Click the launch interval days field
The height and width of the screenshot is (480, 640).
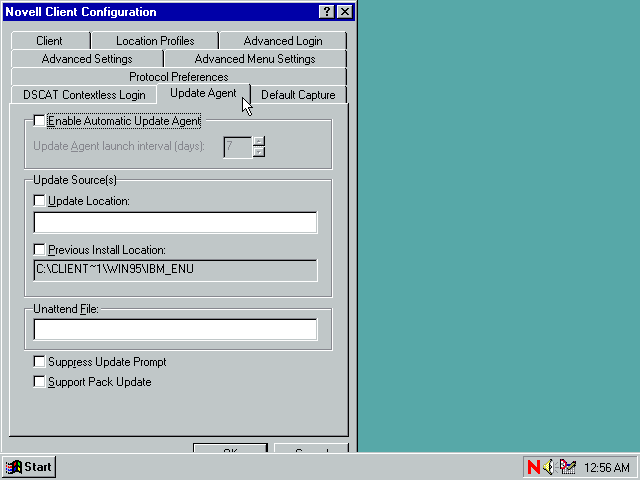(238, 147)
